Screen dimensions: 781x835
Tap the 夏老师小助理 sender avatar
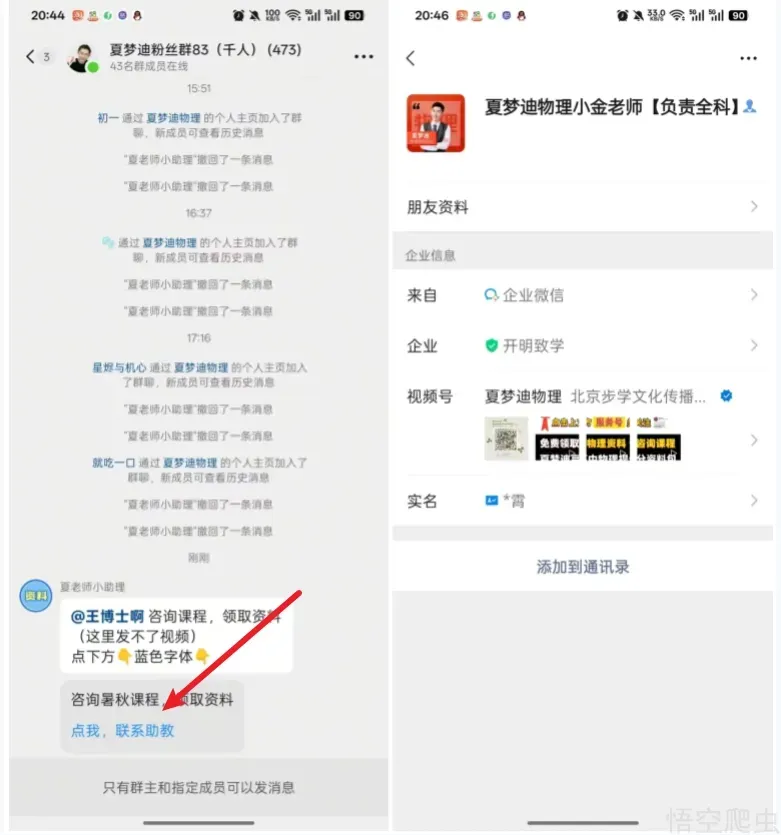click(x=36, y=595)
